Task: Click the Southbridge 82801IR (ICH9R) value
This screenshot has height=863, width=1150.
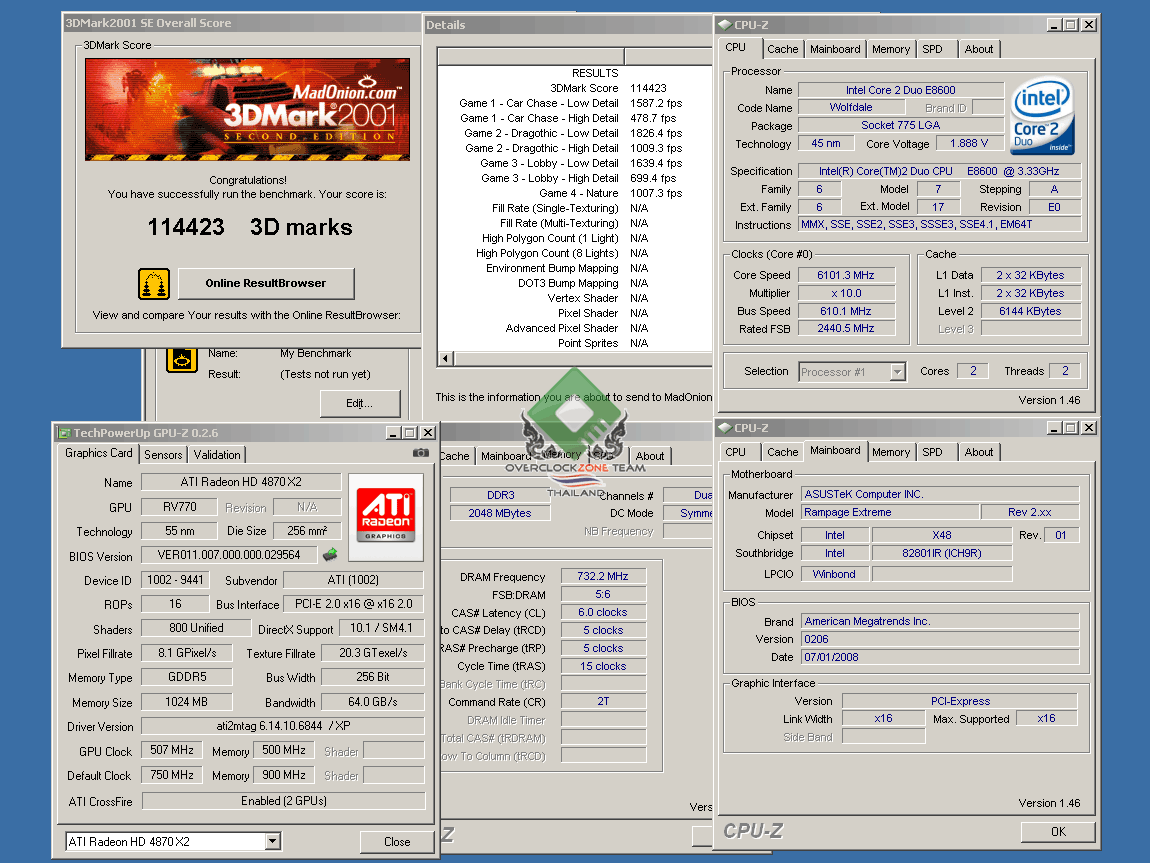Action: click(942, 553)
